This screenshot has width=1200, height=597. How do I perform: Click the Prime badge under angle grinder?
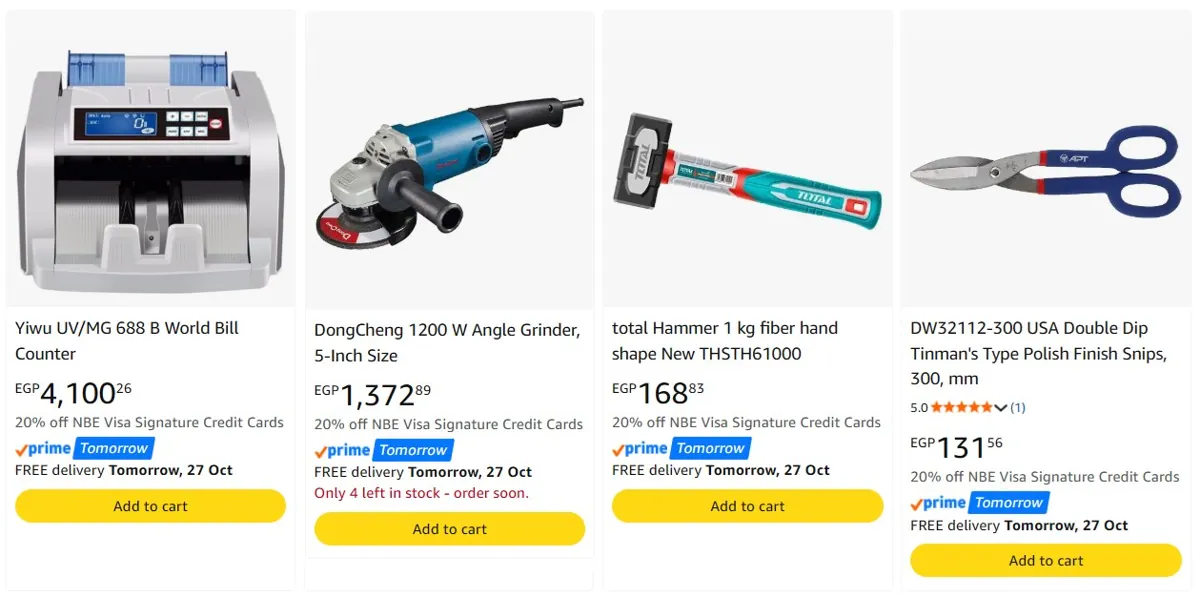(384, 450)
